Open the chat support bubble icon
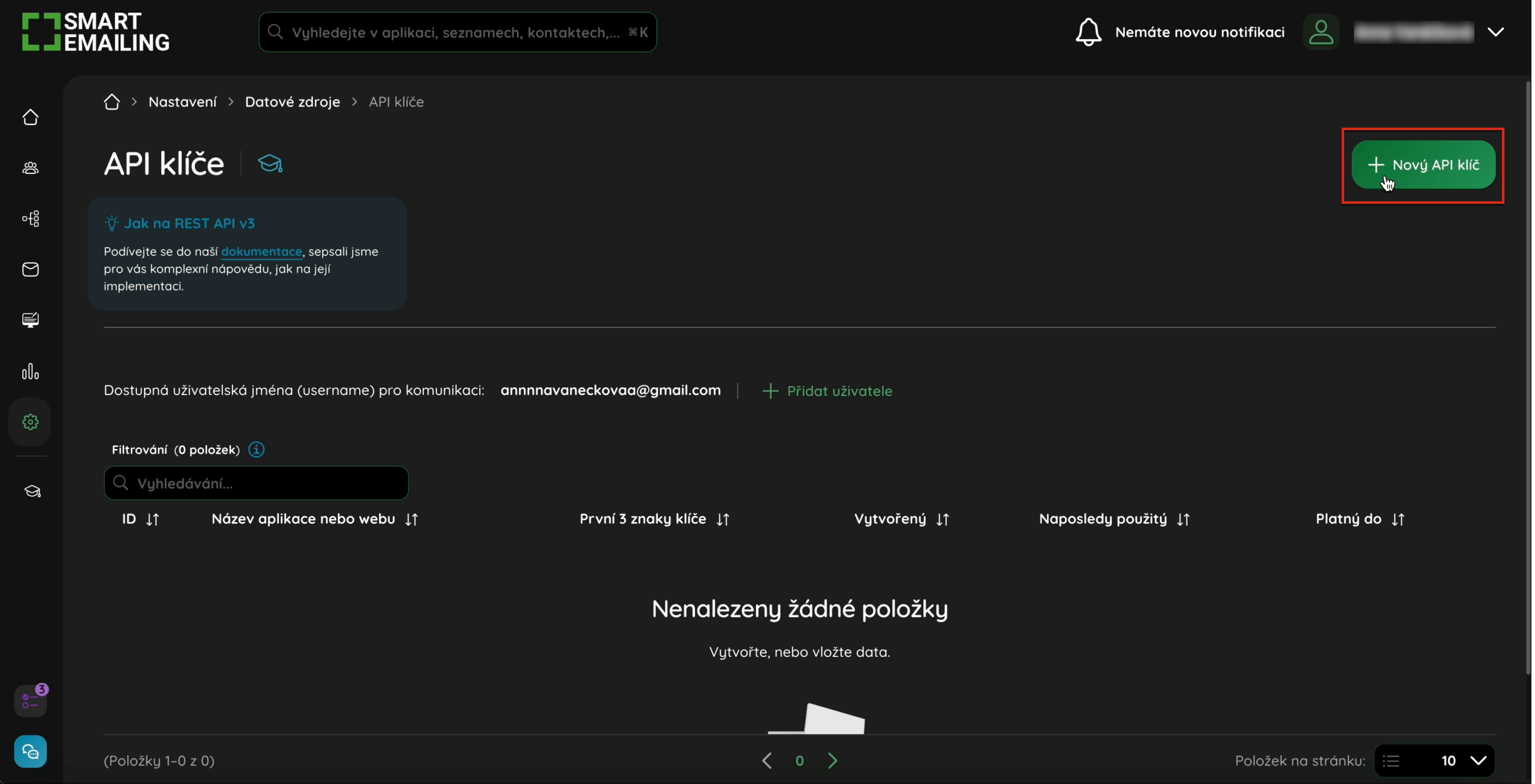Image resolution: width=1535 pixels, height=784 pixels. click(x=31, y=751)
